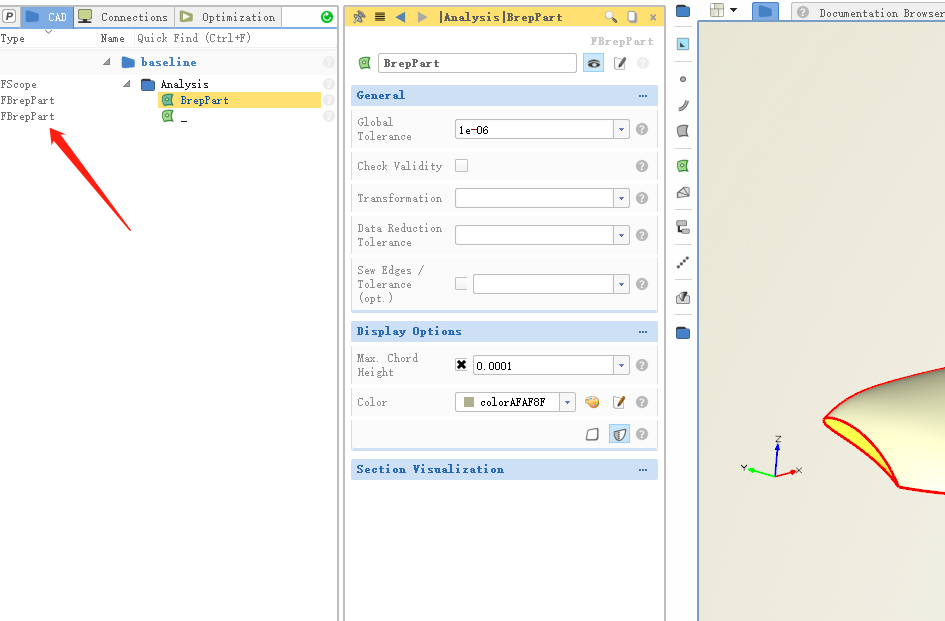
Task: Show help for Transformation
Action: coord(642,198)
